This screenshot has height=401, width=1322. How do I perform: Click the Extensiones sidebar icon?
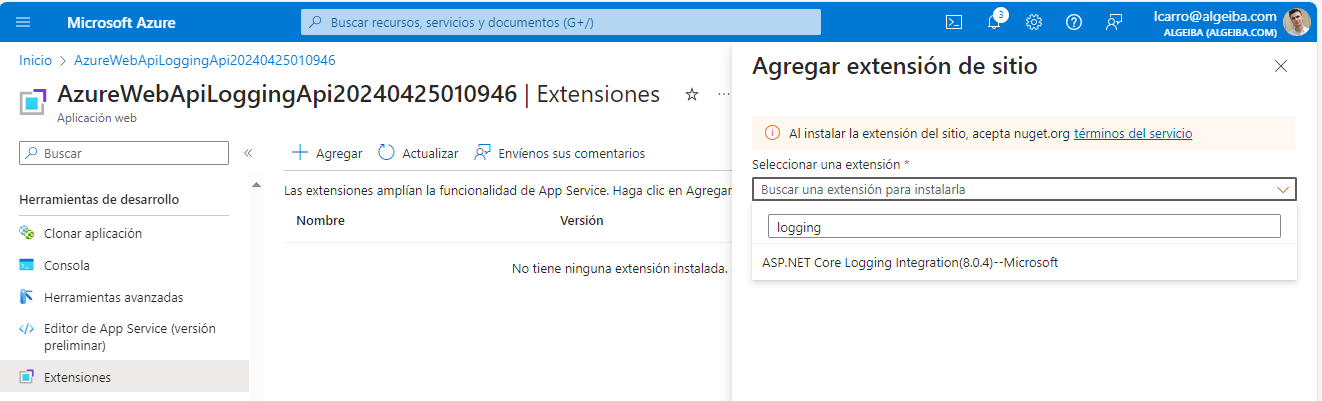27,377
